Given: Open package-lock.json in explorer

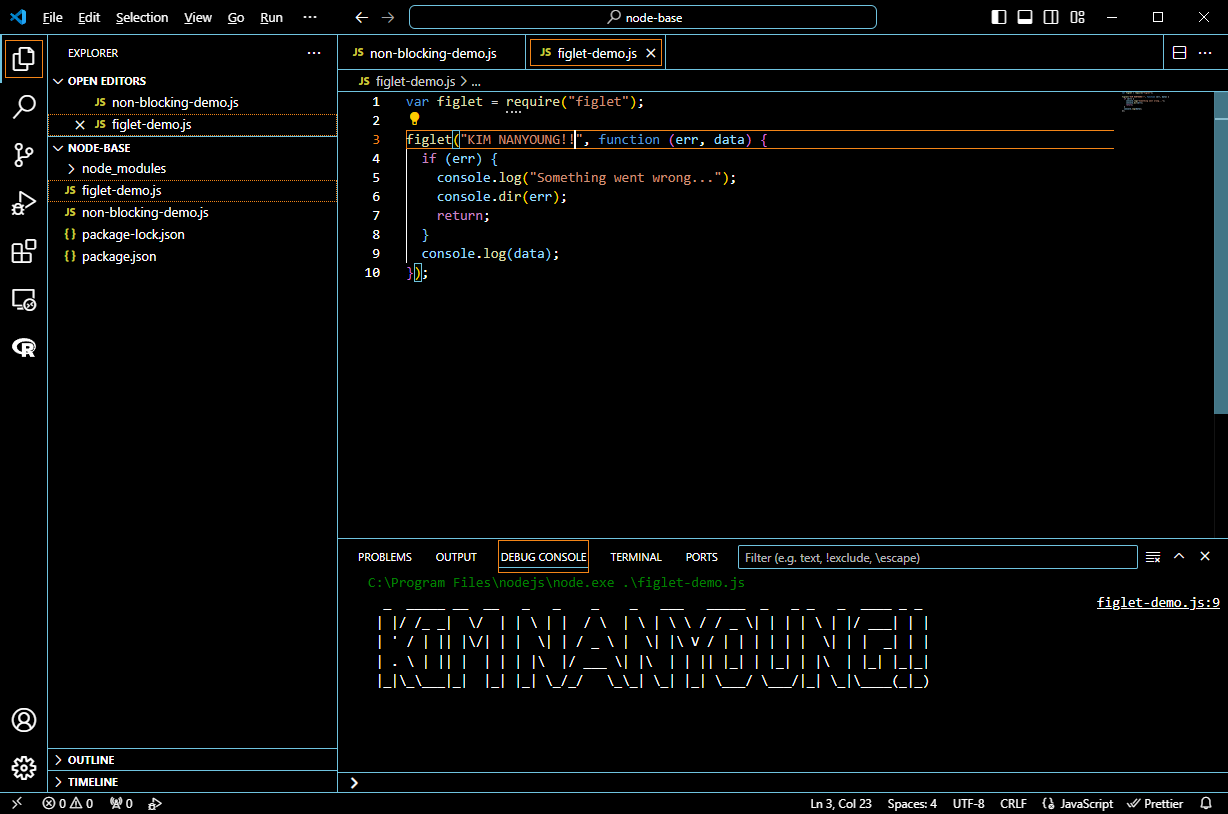Looking at the screenshot, I should (x=192, y=234).
